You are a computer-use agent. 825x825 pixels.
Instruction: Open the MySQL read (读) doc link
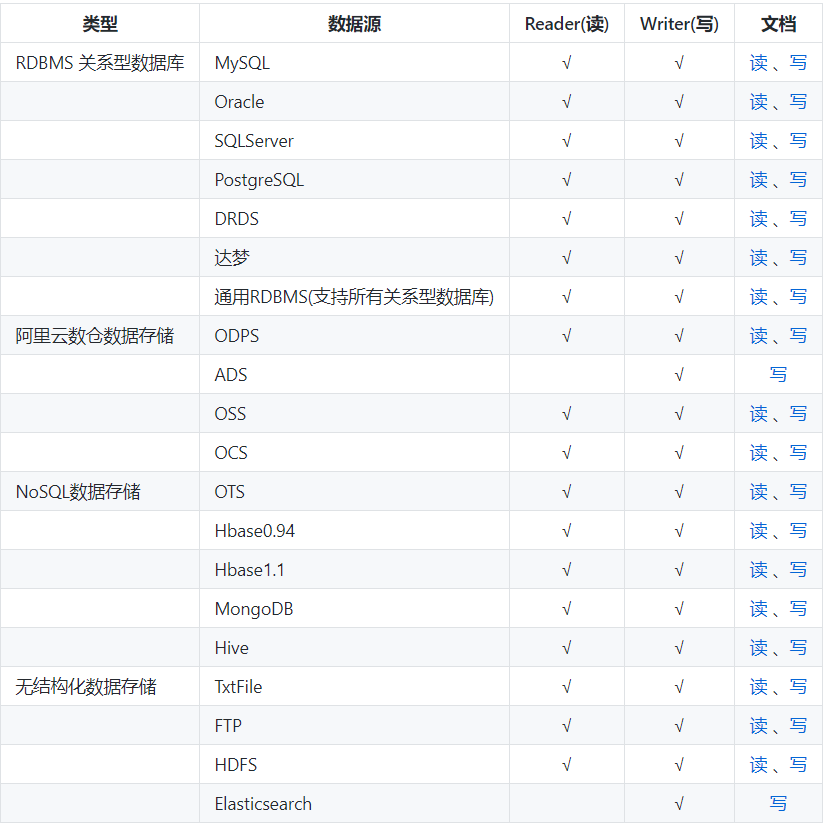click(x=758, y=63)
